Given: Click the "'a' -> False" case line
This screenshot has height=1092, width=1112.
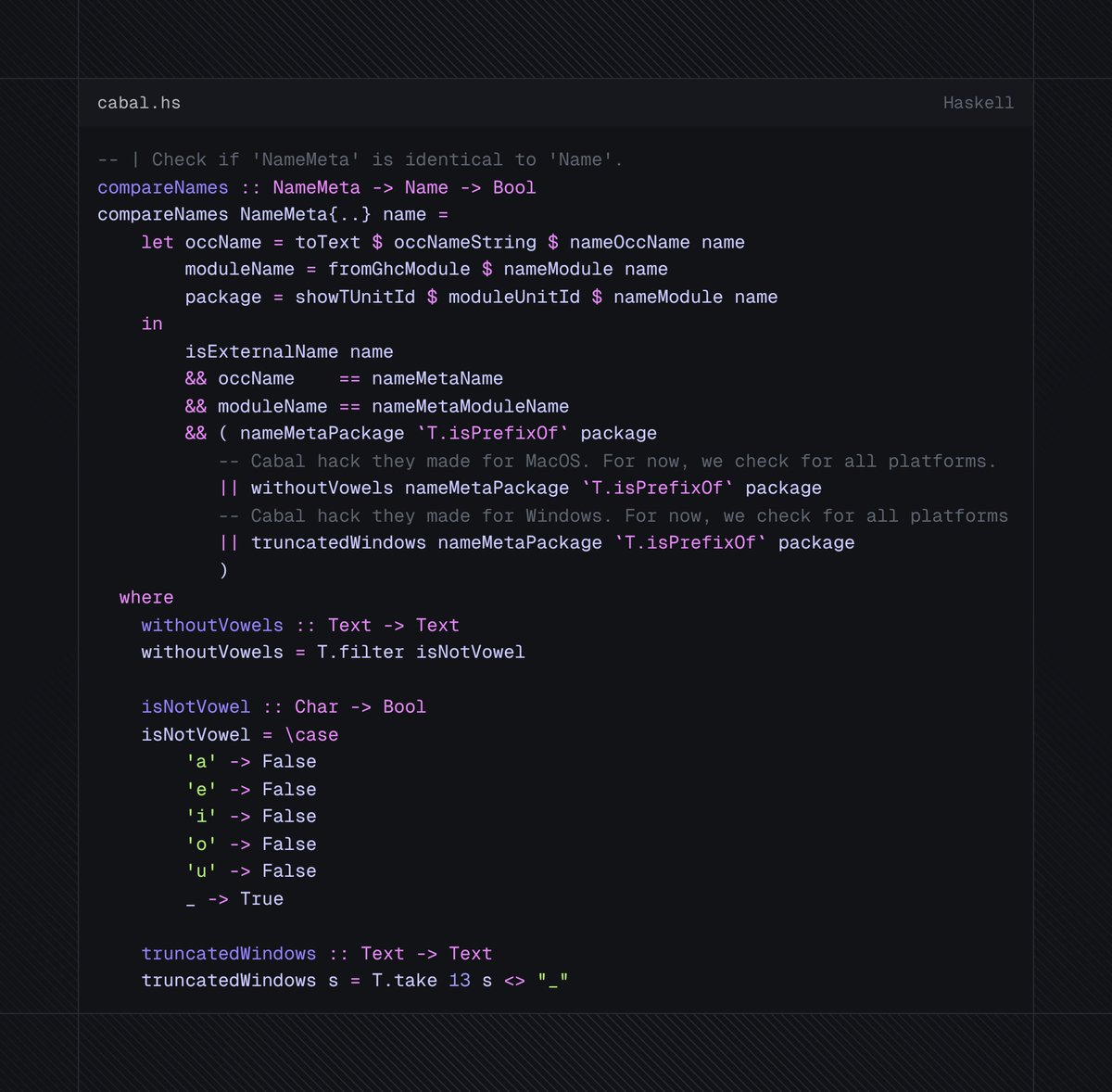Looking at the screenshot, I should pyautogui.click(x=251, y=761).
